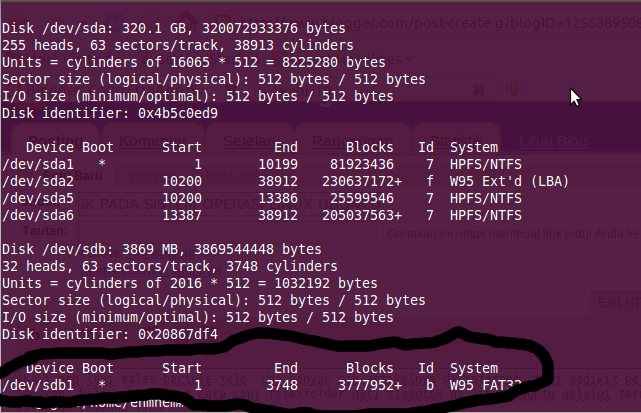Click the blocks value 81923436
The image size is (641, 413).
tap(362, 164)
